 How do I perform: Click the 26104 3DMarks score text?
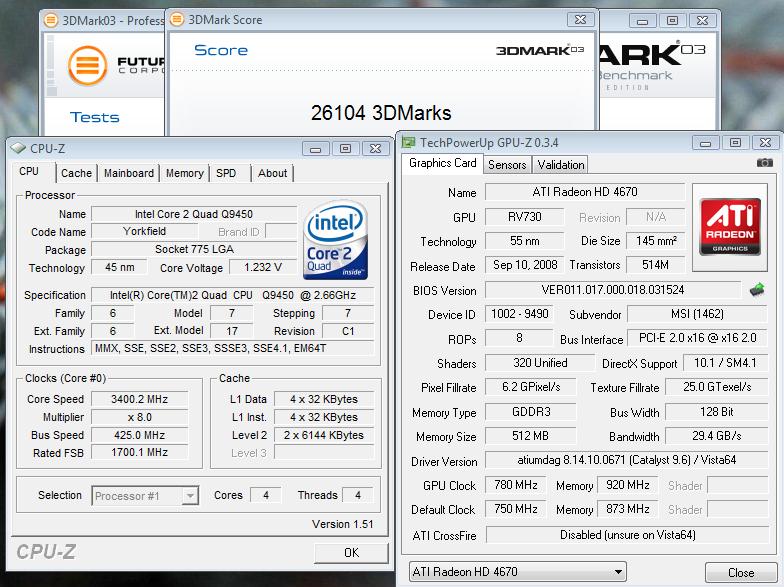381,113
